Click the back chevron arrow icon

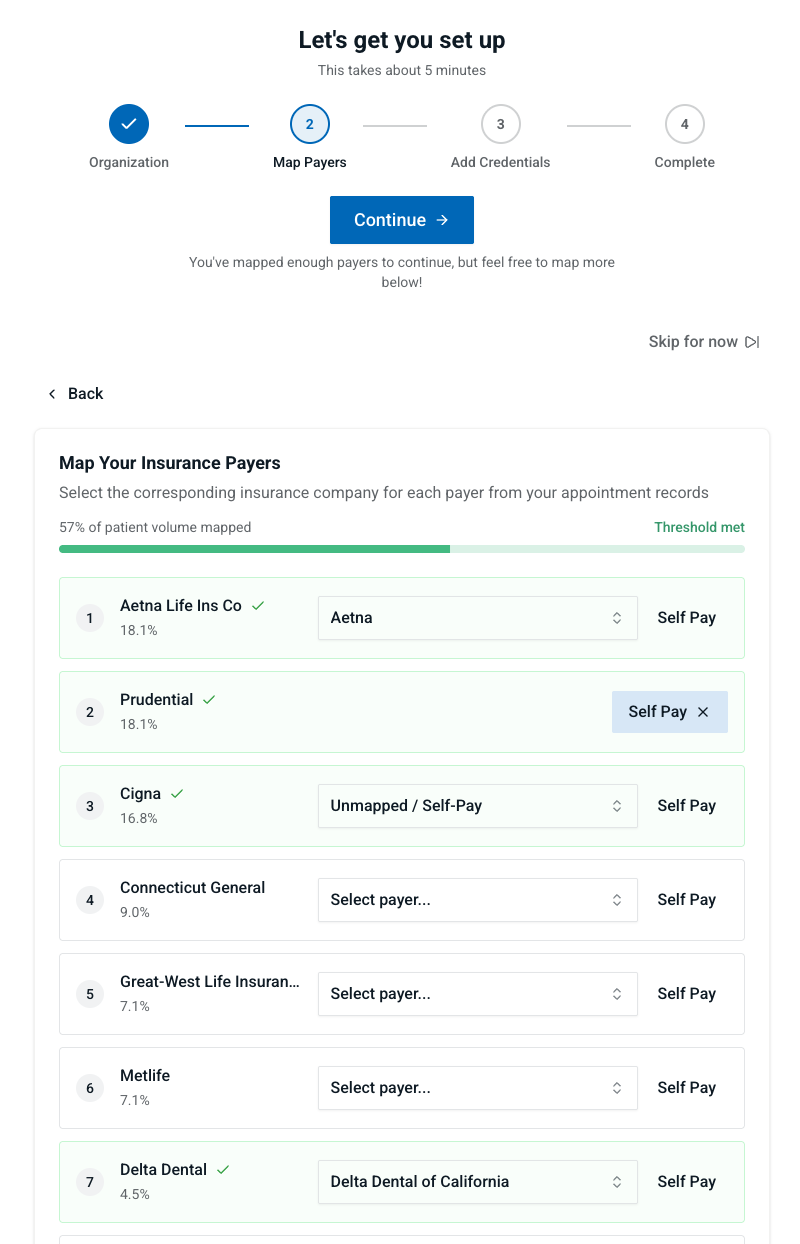click(52, 394)
